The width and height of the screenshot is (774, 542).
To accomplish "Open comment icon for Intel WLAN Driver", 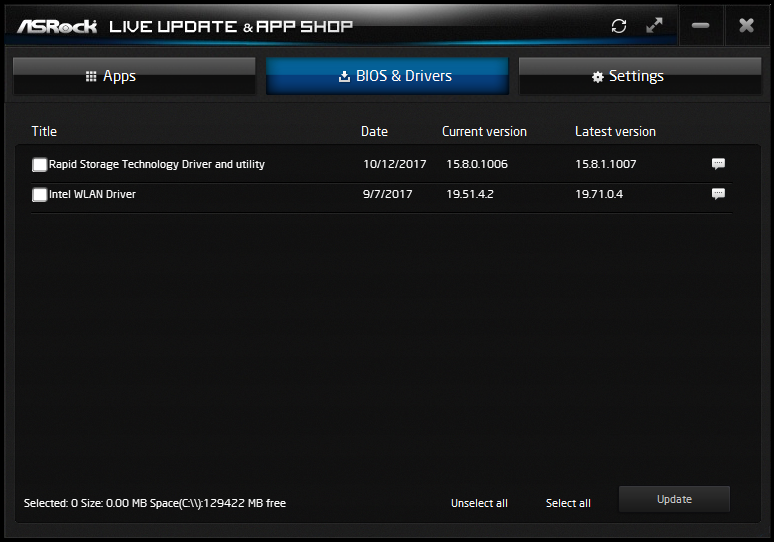I will click(718, 194).
